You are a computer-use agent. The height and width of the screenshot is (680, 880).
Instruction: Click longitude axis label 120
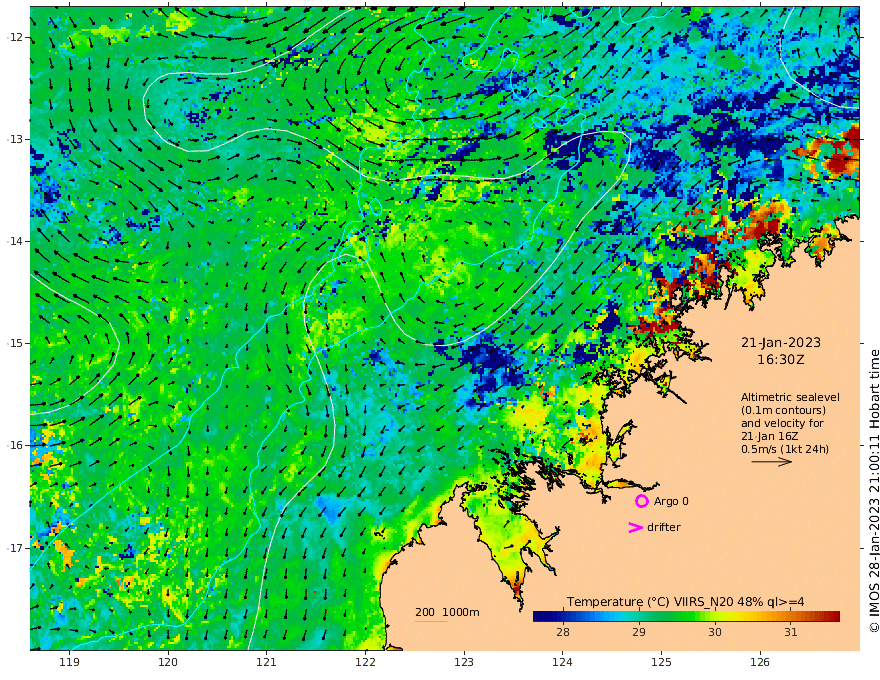tap(168, 663)
